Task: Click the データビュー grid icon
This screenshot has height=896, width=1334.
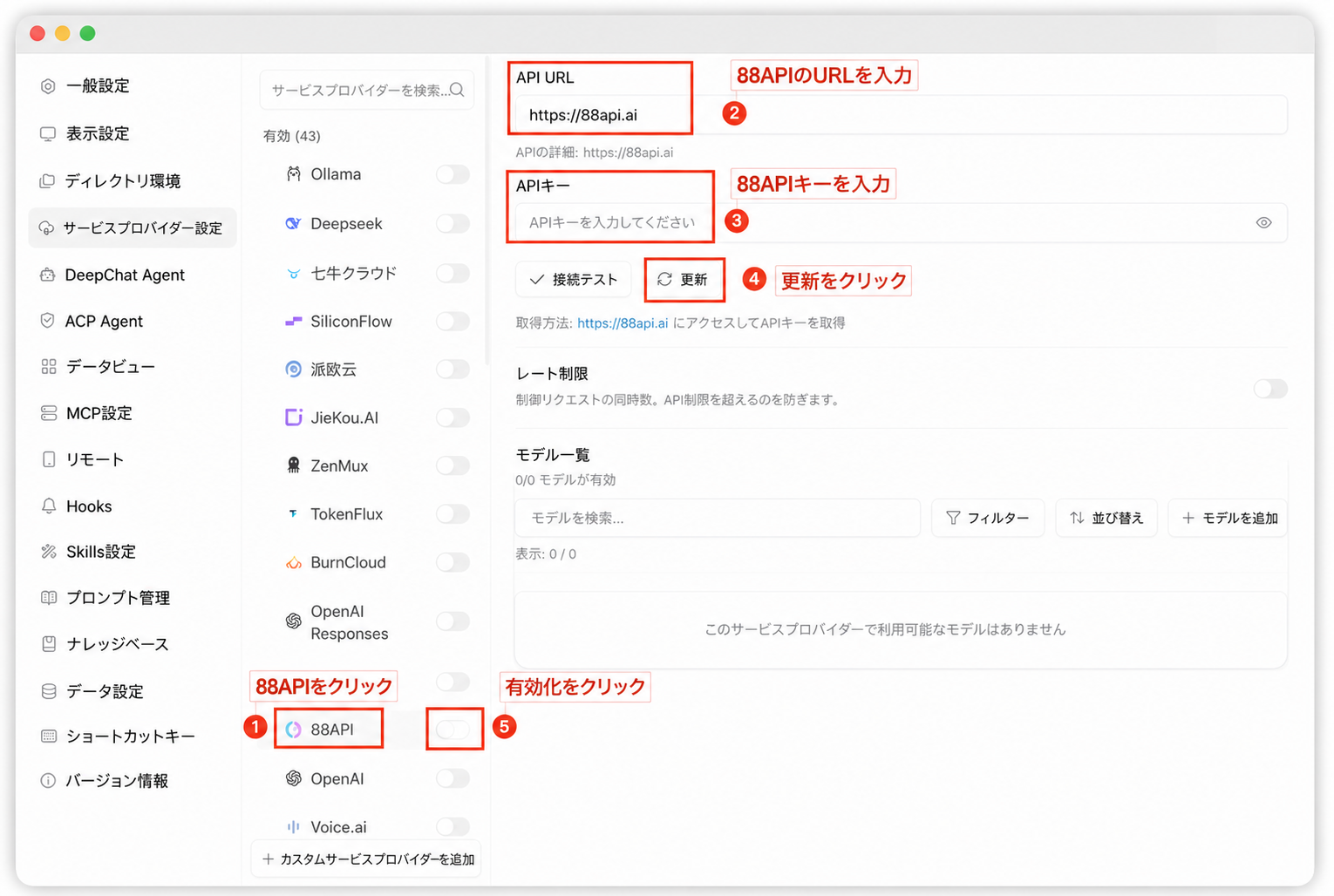Action: [48, 366]
